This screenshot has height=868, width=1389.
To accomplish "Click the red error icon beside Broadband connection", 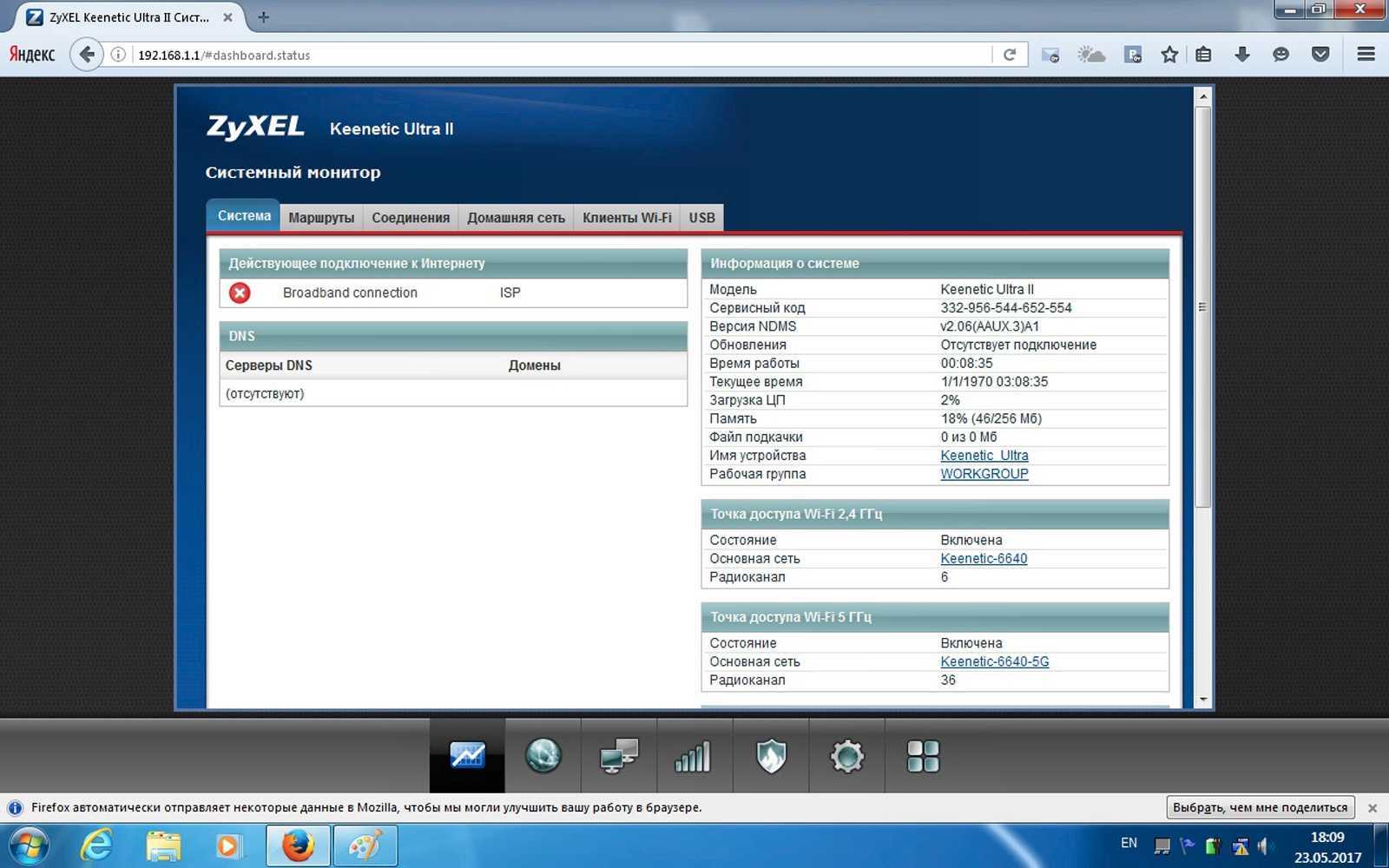I will coord(240,293).
